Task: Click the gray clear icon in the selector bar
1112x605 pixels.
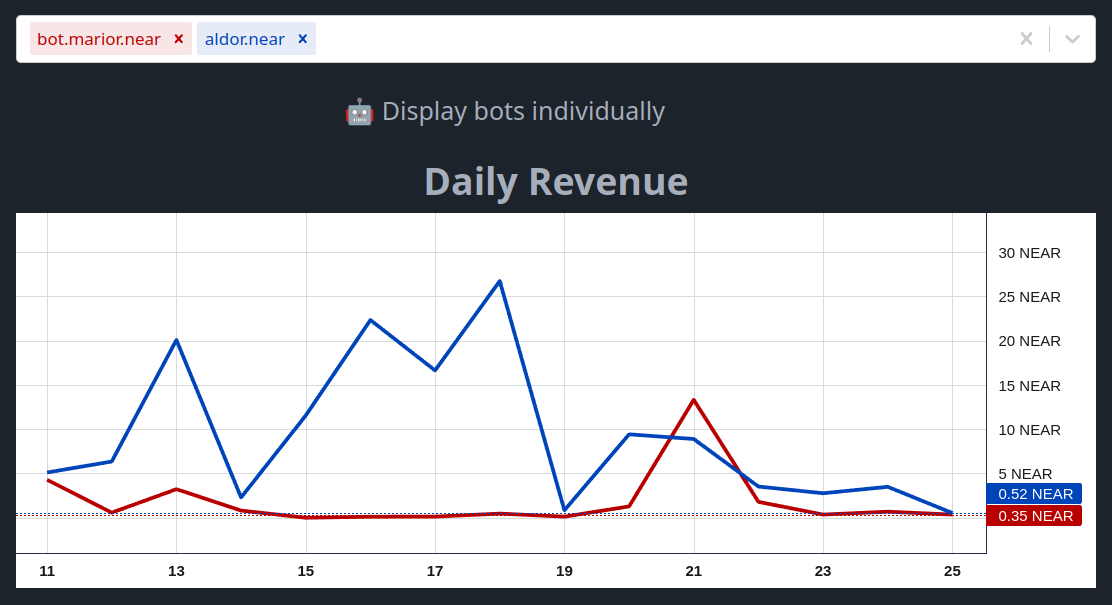Action: (x=1026, y=39)
